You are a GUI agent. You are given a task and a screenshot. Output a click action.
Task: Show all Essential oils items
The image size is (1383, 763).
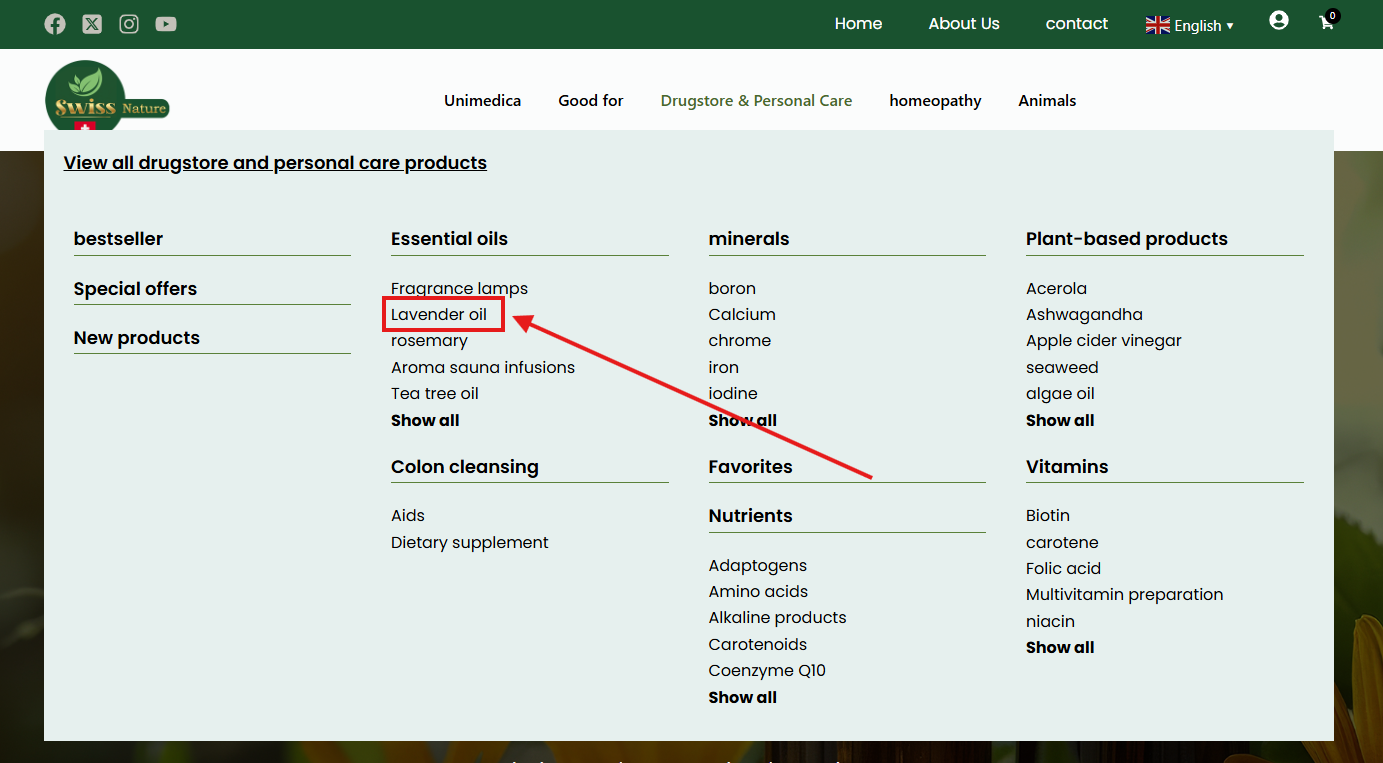tap(425, 420)
